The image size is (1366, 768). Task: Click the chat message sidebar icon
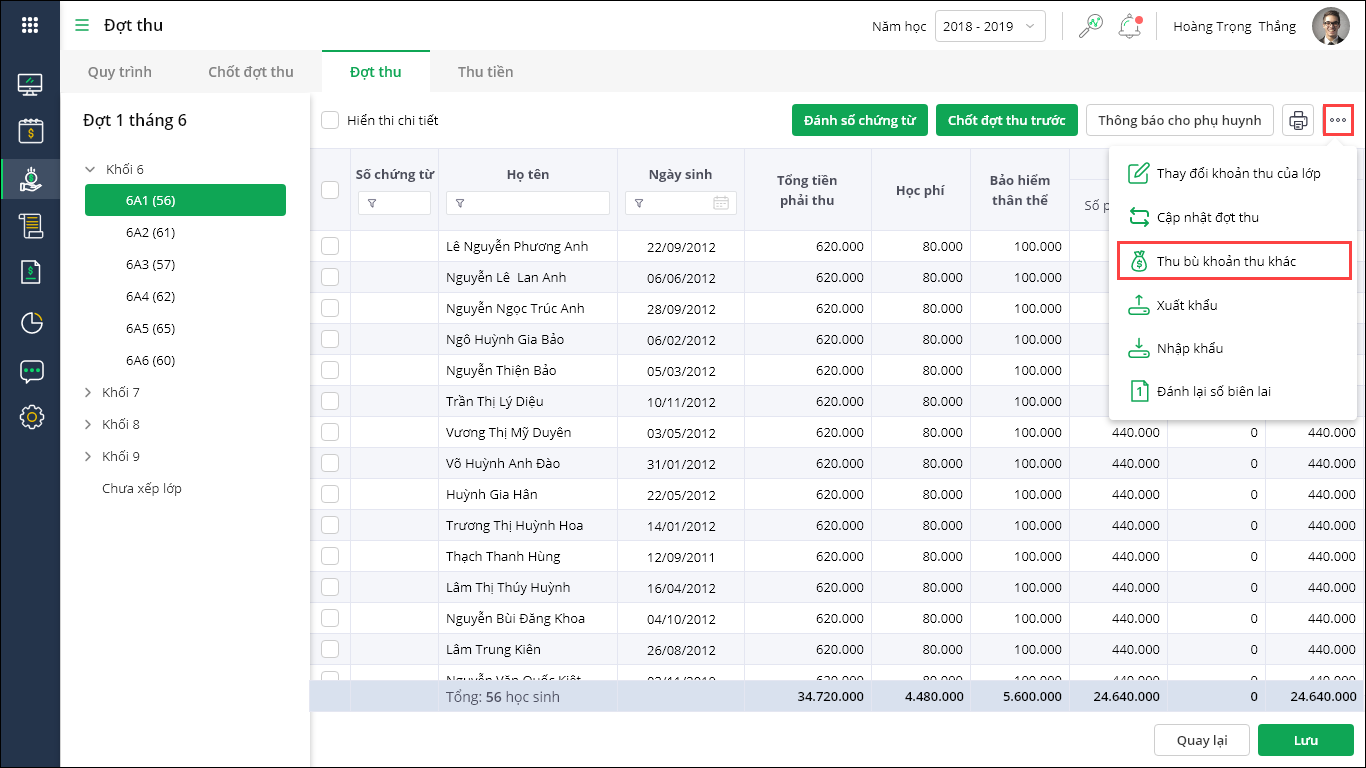click(31, 371)
